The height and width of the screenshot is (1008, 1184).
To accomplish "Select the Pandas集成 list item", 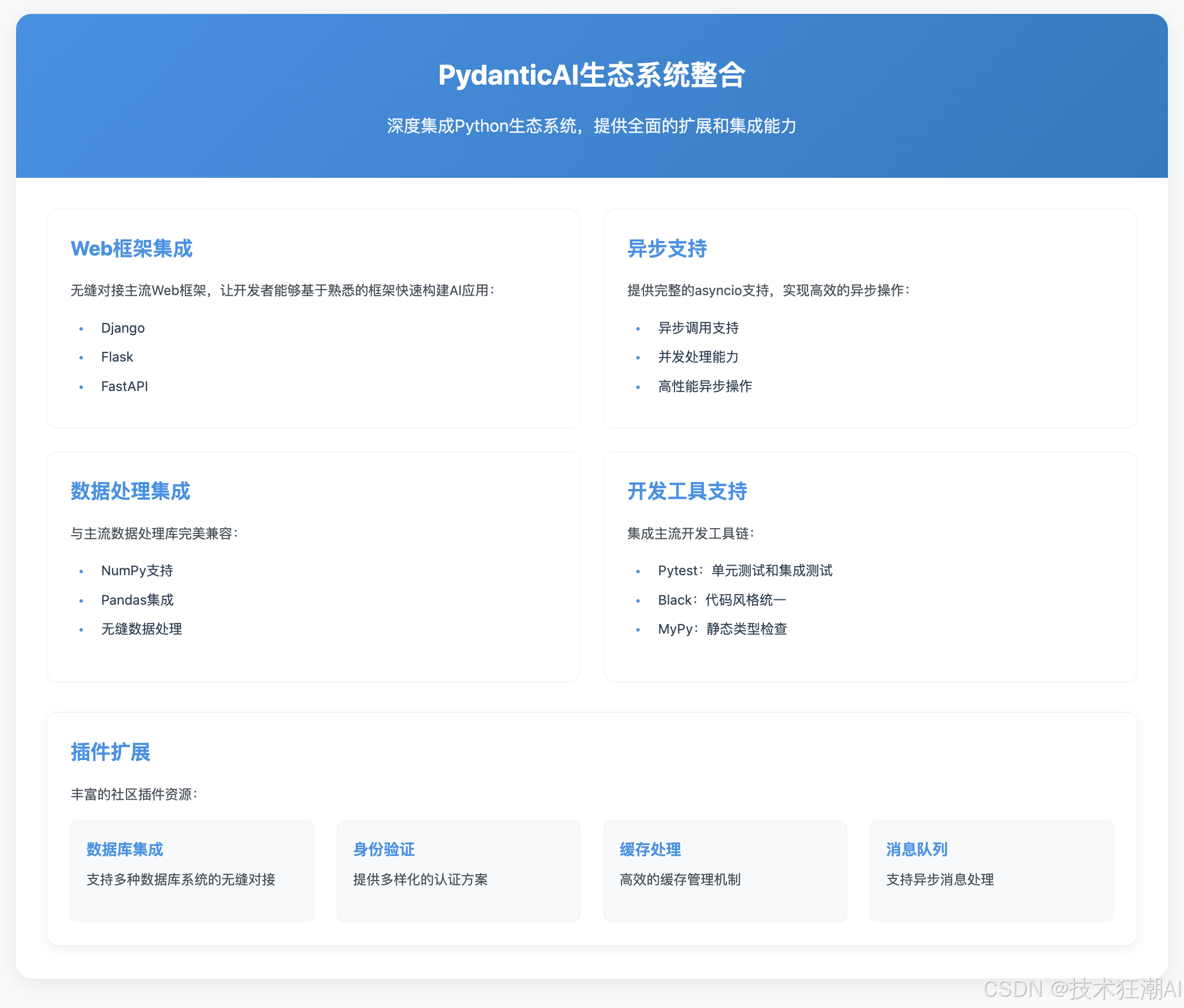I will [137, 600].
